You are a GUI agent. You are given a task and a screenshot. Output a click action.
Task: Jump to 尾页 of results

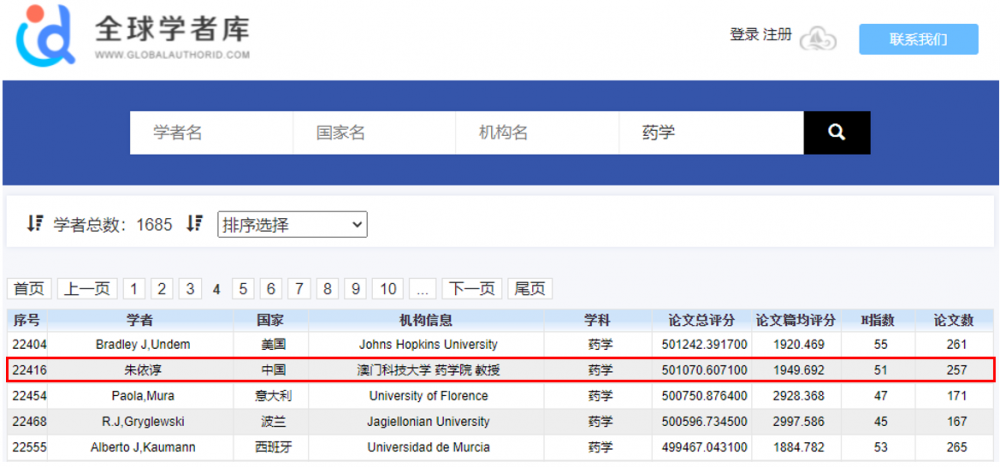click(529, 289)
